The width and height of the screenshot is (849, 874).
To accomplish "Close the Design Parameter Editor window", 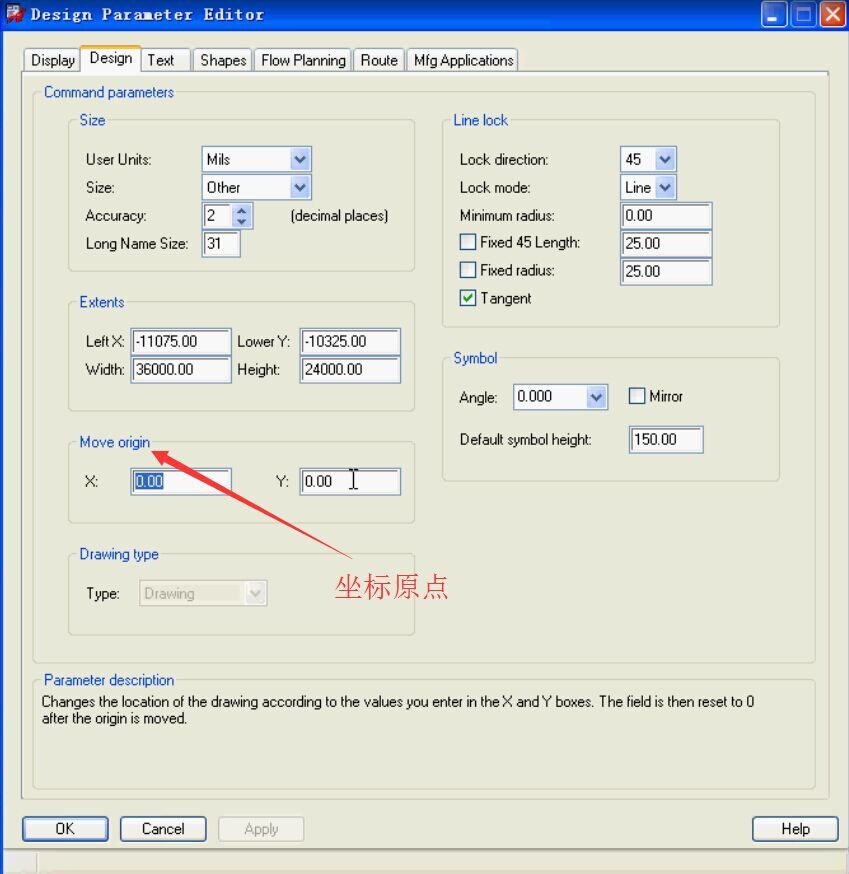I will pyautogui.click(x=833, y=14).
